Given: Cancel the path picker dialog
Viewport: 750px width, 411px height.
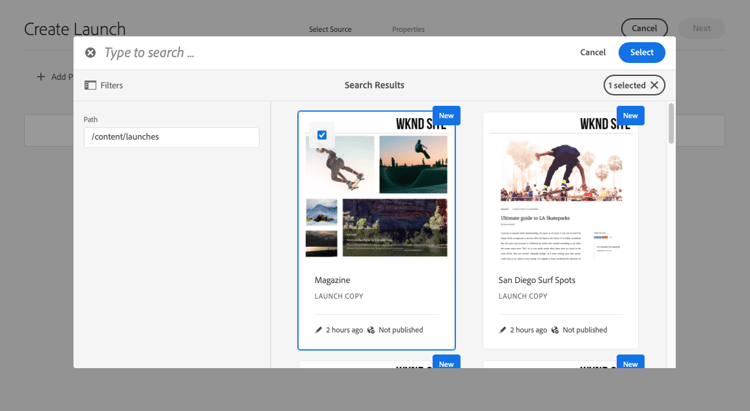Looking at the screenshot, I should click(593, 53).
